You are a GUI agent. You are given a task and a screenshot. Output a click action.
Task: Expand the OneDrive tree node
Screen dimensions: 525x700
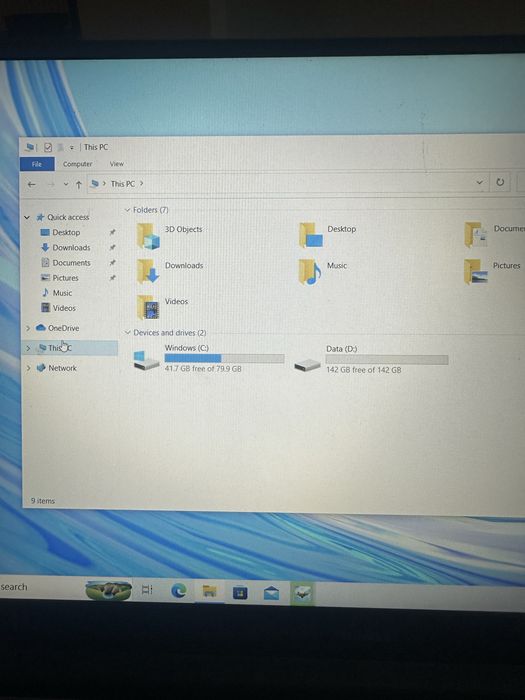point(28,328)
